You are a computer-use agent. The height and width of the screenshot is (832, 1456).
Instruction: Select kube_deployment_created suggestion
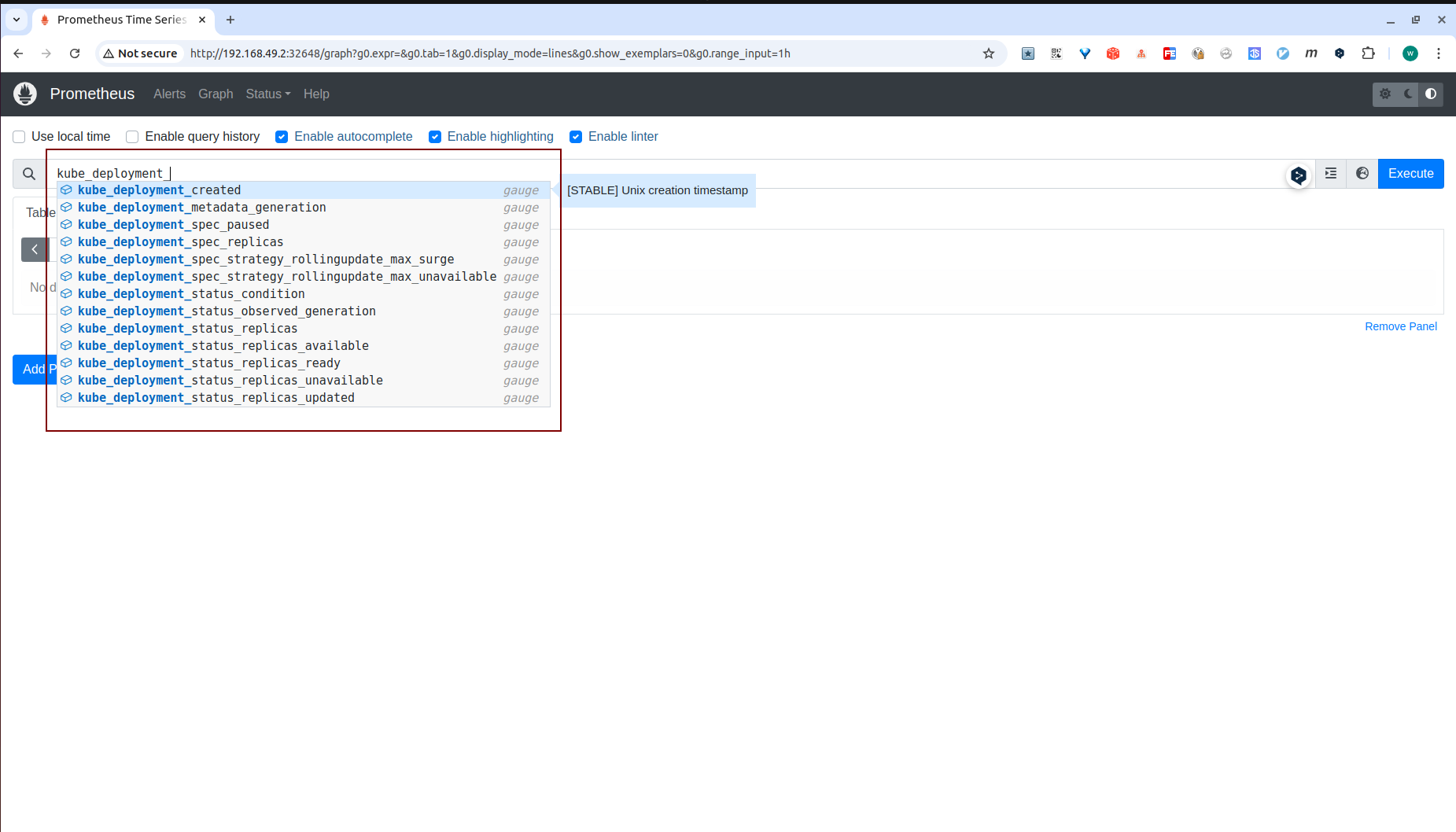click(304, 190)
